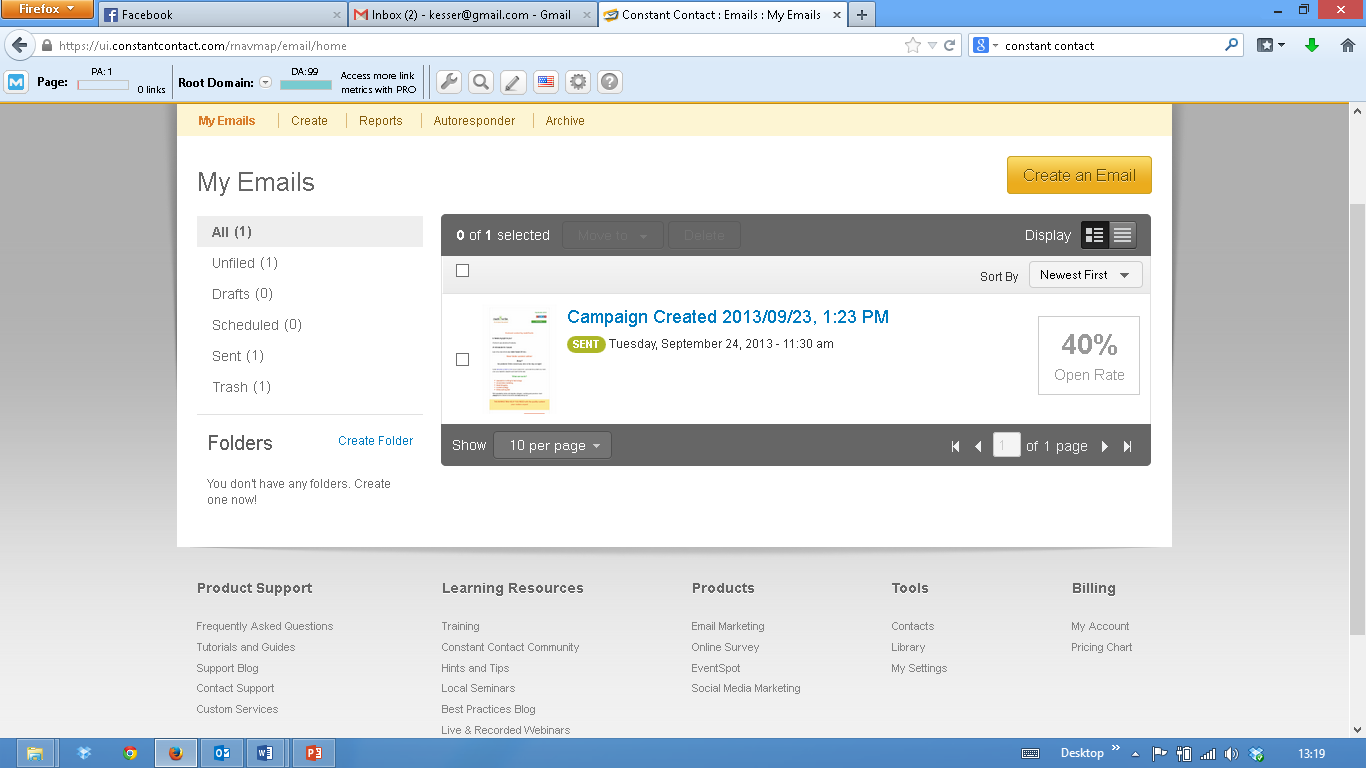Open Chrome from the taskbar

click(x=130, y=753)
